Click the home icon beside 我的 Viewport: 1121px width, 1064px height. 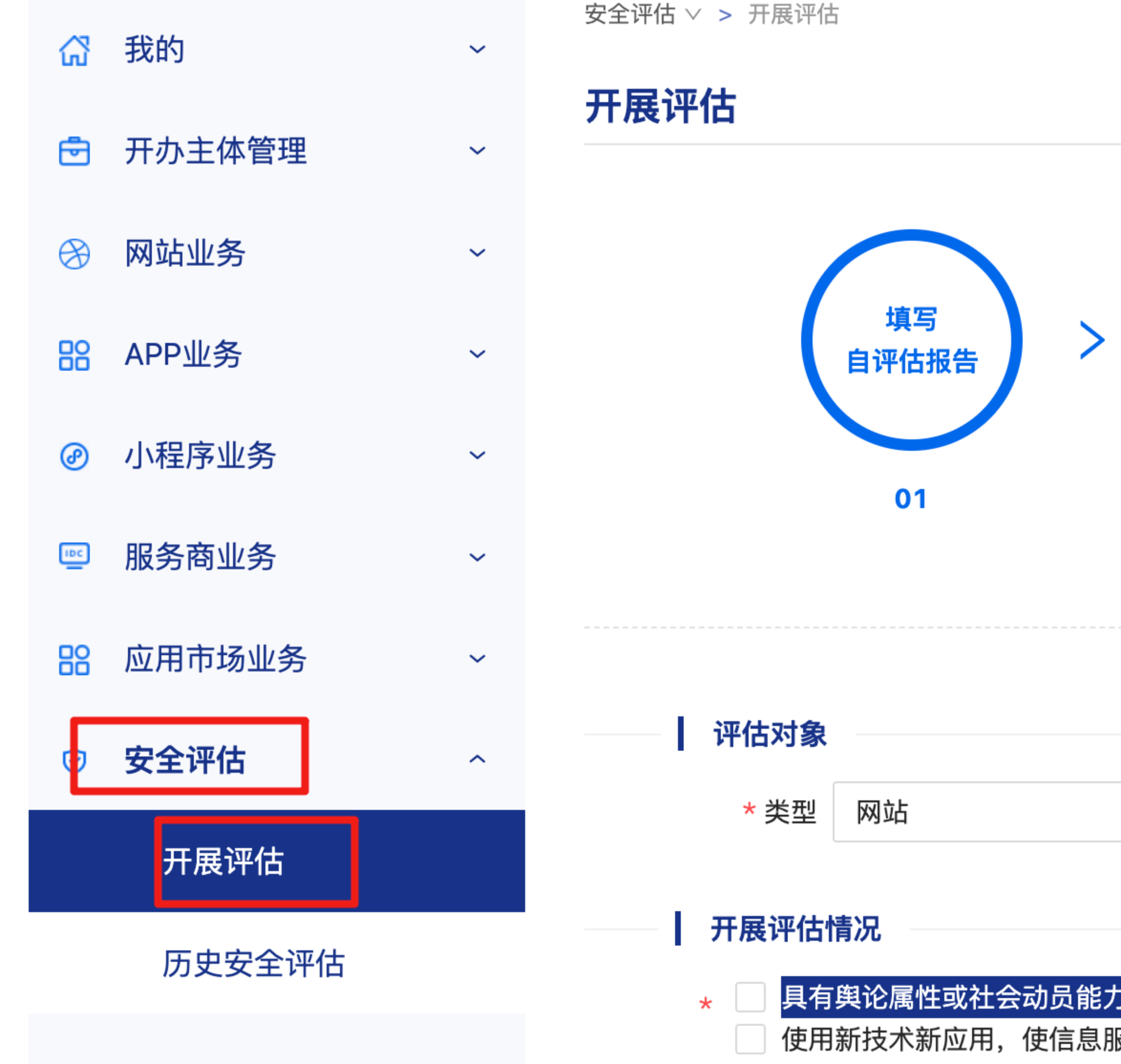pos(74,51)
